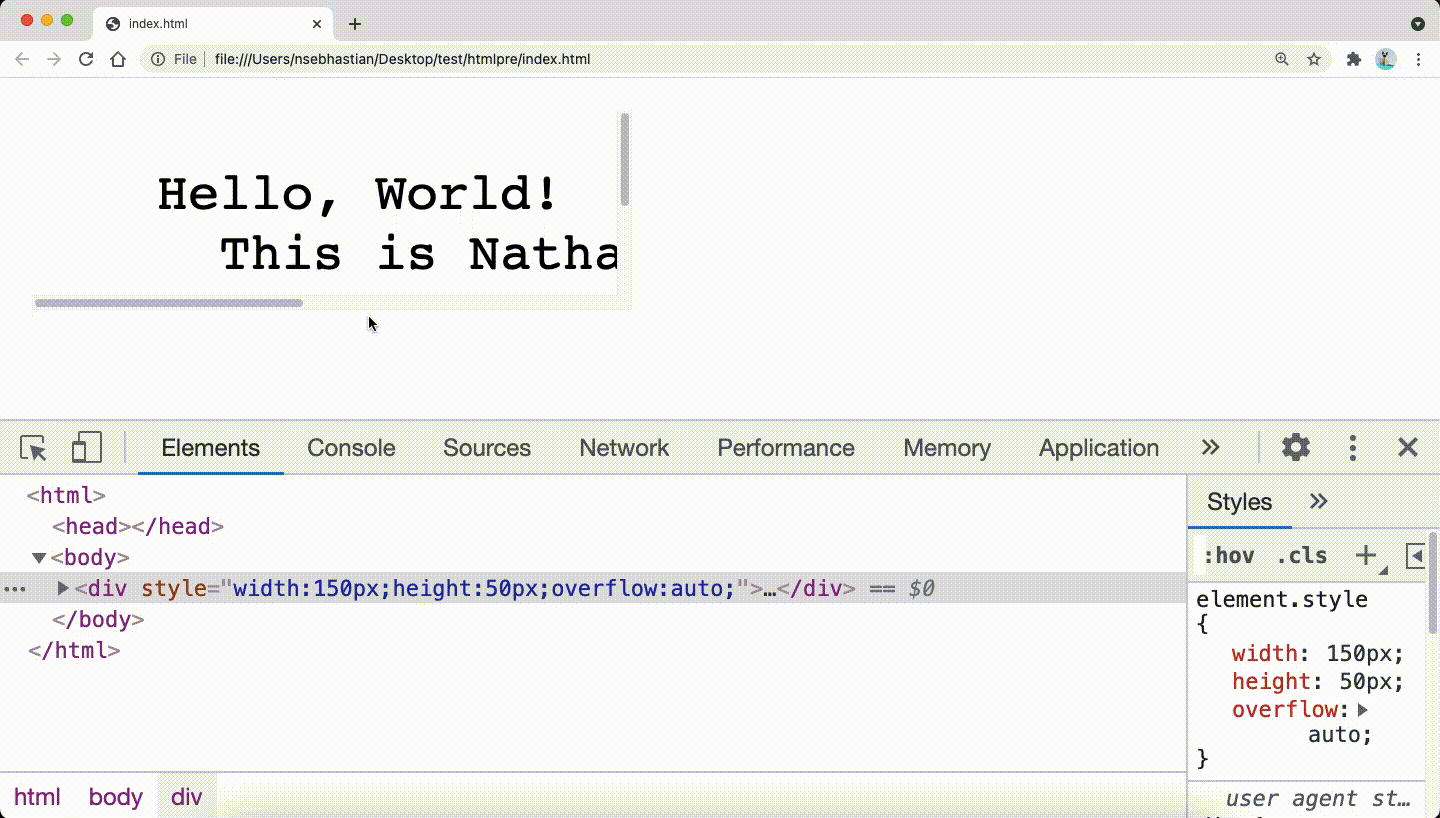Activate the inspect element picker tool
1440x818 pixels.
(x=33, y=448)
